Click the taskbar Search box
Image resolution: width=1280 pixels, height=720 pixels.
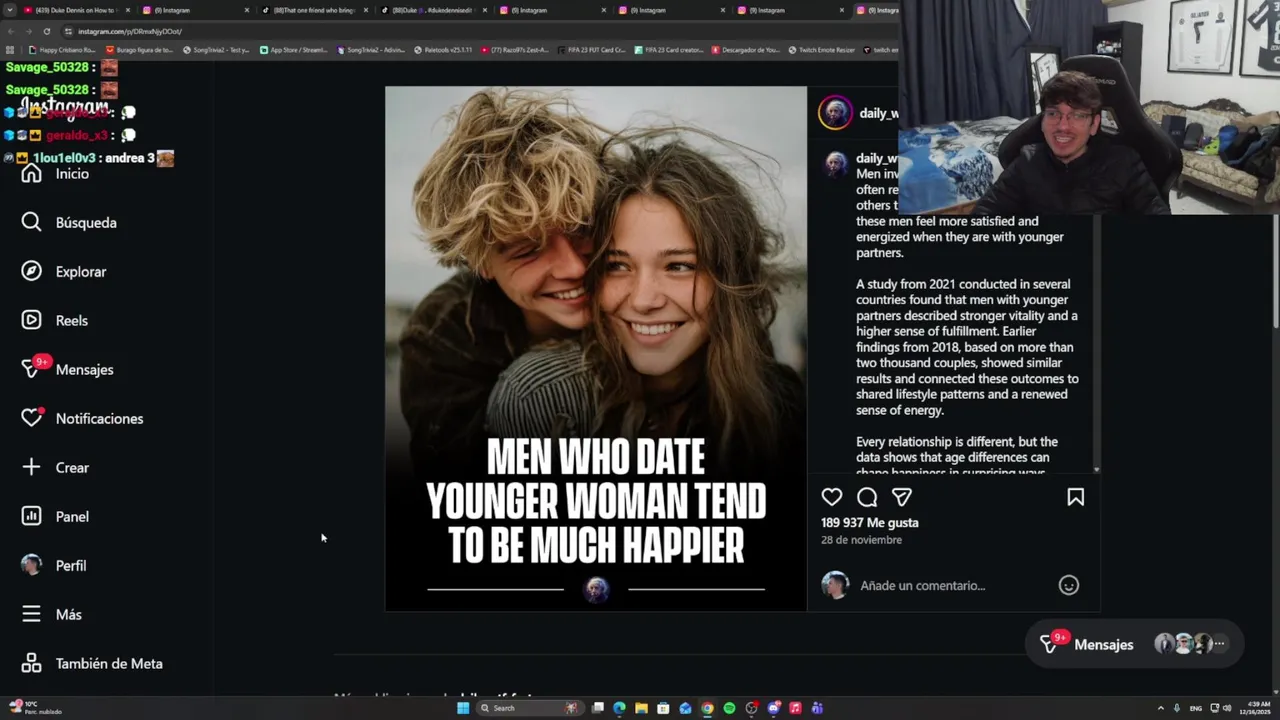(528, 708)
